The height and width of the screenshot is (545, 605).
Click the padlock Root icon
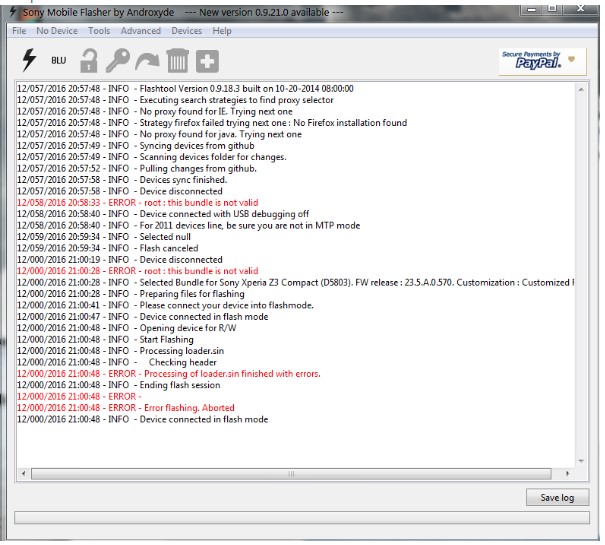[89, 61]
